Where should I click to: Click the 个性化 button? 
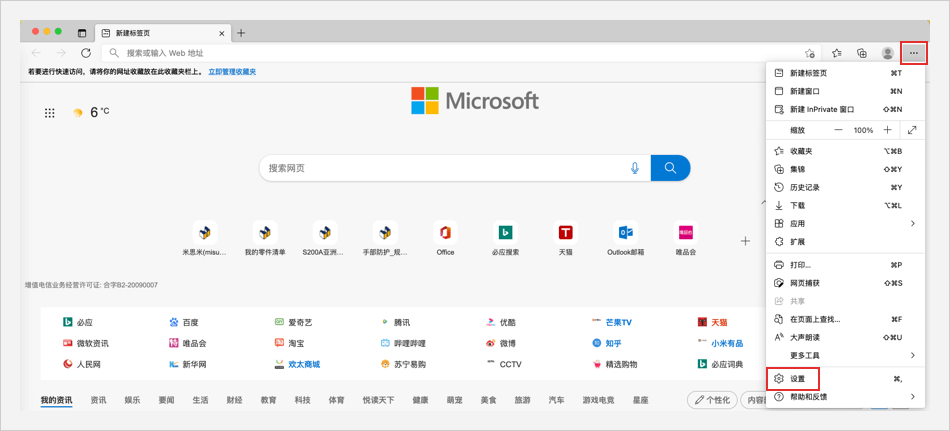pyautogui.click(x=711, y=400)
